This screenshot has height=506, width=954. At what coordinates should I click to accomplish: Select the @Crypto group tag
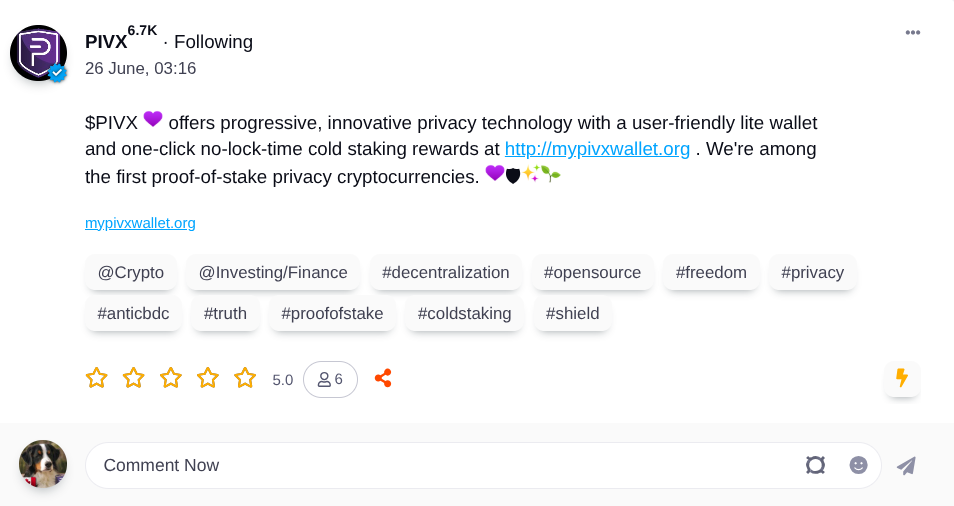131,272
